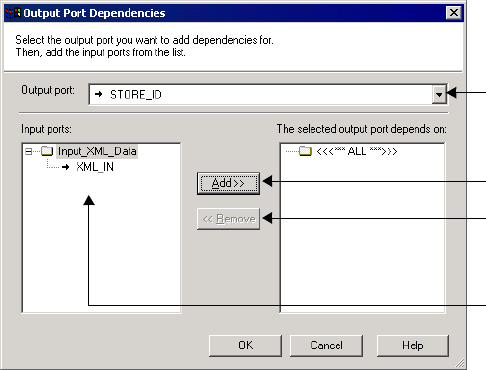Collapse the Input_XML_Data tree node
This screenshot has width=486, height=370.
click(x=29, y=152)
